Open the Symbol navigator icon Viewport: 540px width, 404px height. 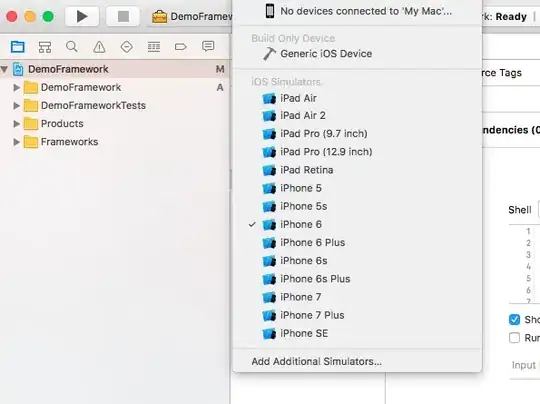[45, 47]
